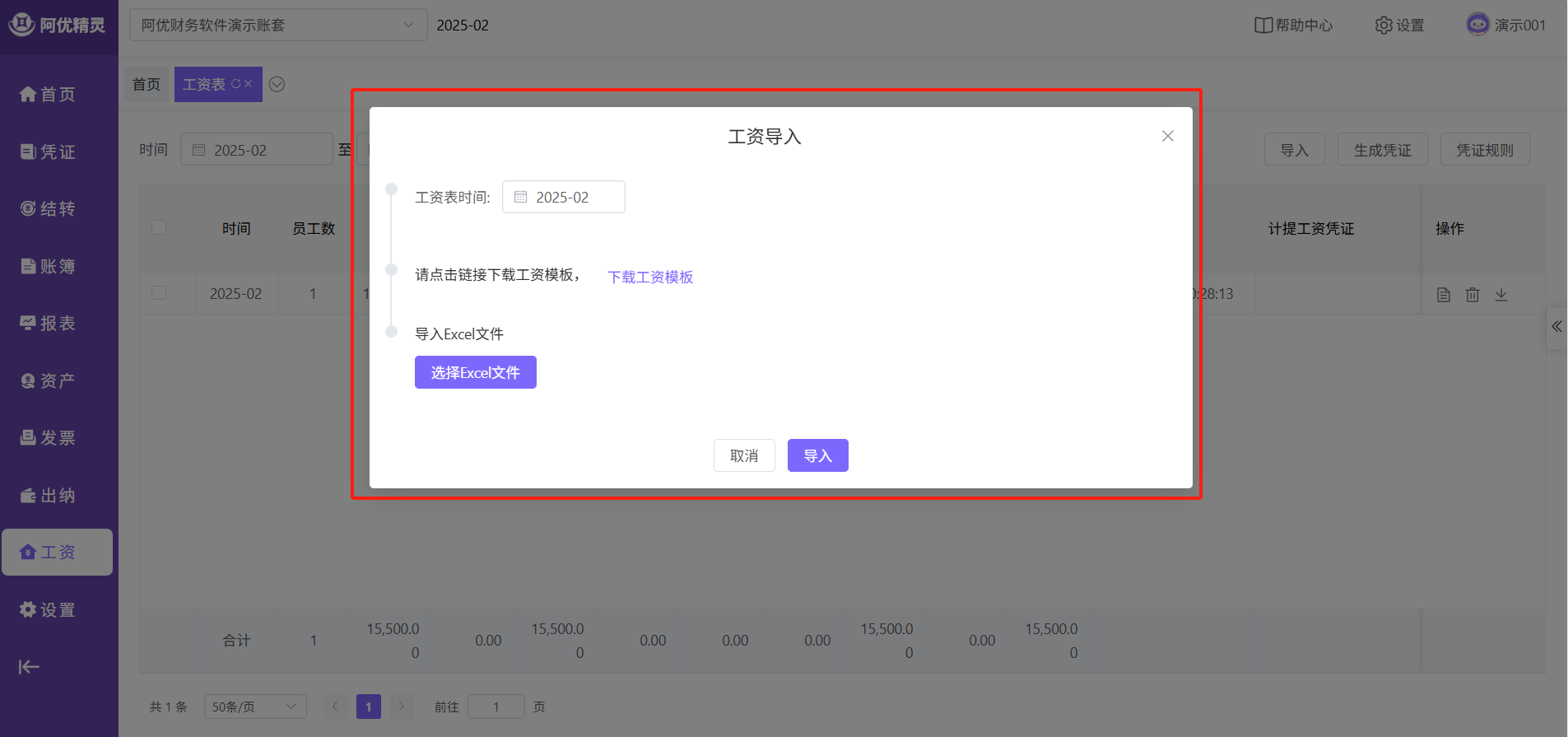The width and height of the screenshot is (1568, 737).
Task: Click the refresh icon on 工资表 tab
Action: 235,84
